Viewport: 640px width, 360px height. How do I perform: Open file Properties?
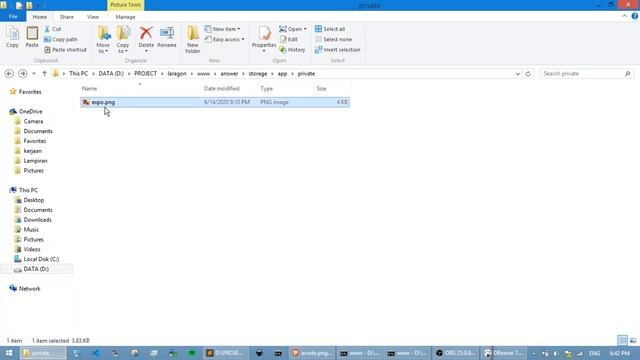pyautogui.click(x=264, y=39)
